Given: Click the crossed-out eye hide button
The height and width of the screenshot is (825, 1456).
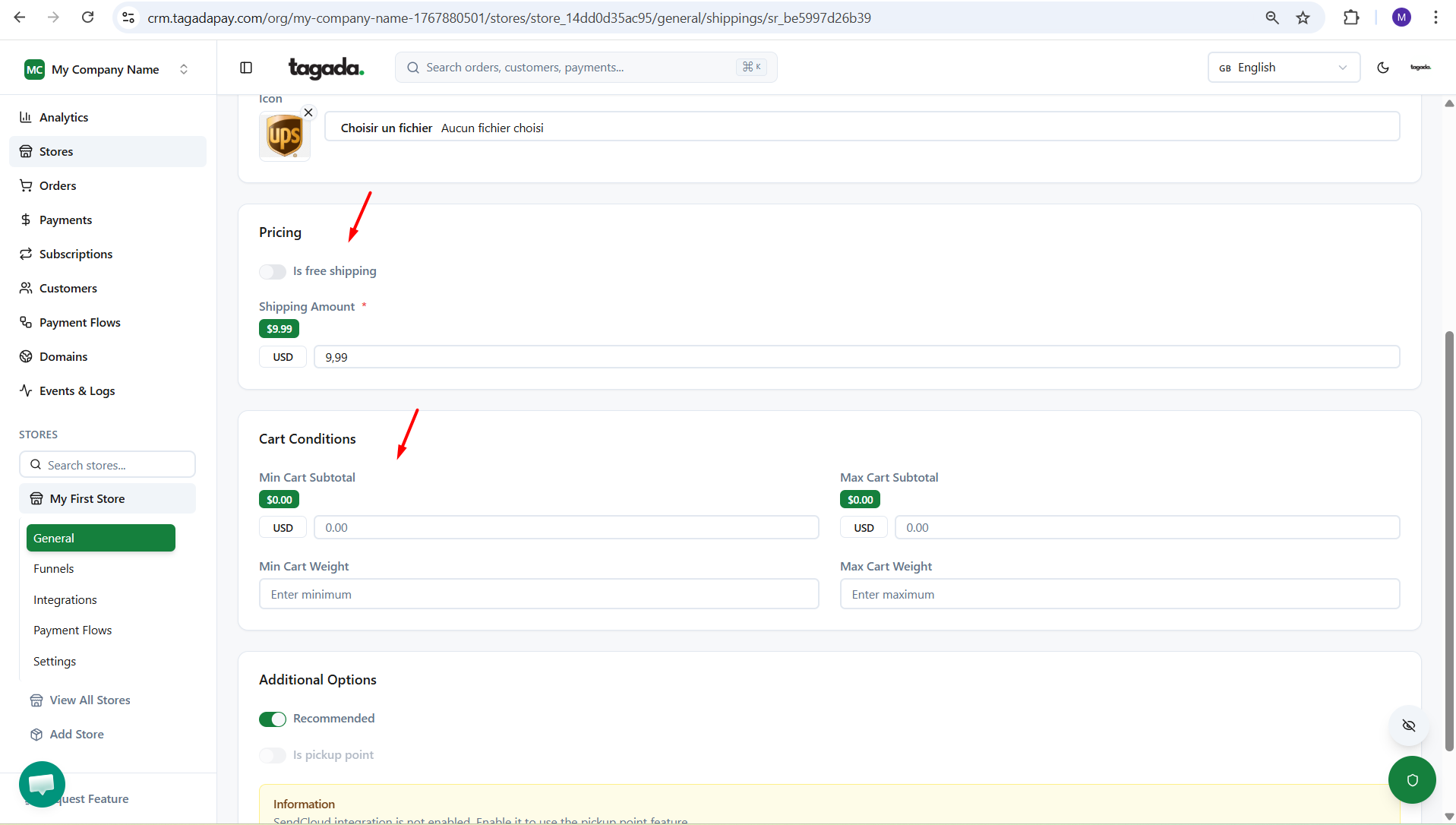Looking at the screenshot, I should (x=1409, y=725).
